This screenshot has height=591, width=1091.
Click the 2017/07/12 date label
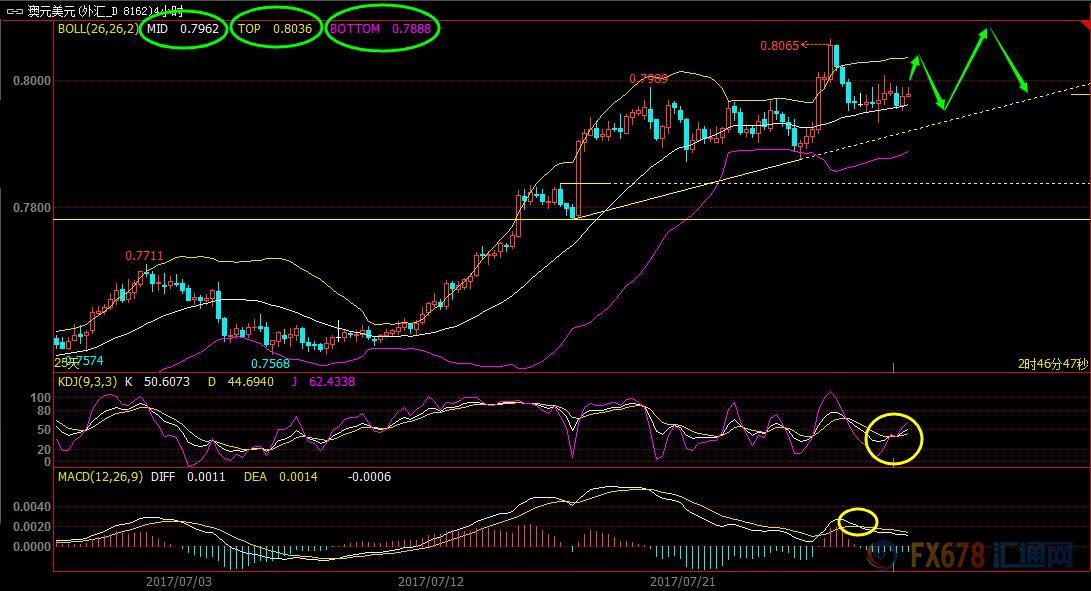(431, 580)
